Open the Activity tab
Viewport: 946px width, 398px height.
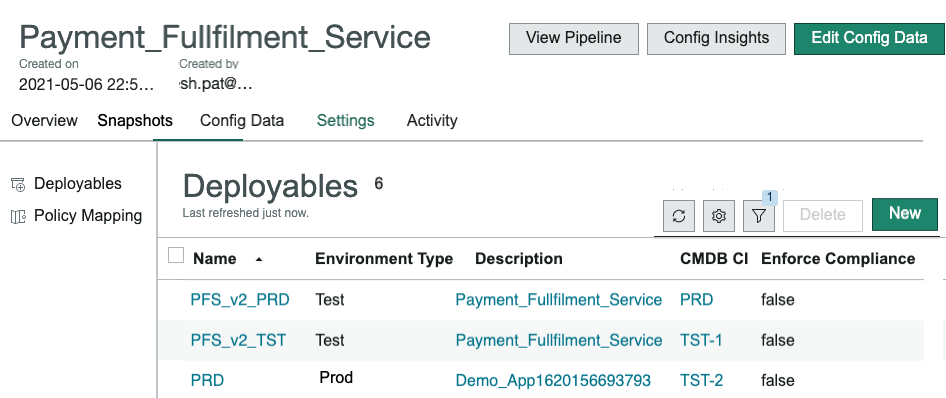[432, 121]
